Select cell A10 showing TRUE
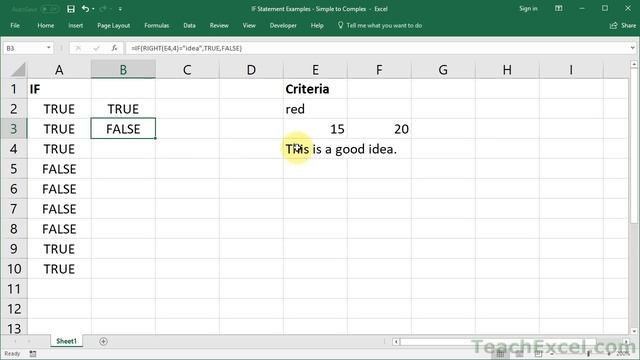The image size is (640, 360). (x=59, y=269)
